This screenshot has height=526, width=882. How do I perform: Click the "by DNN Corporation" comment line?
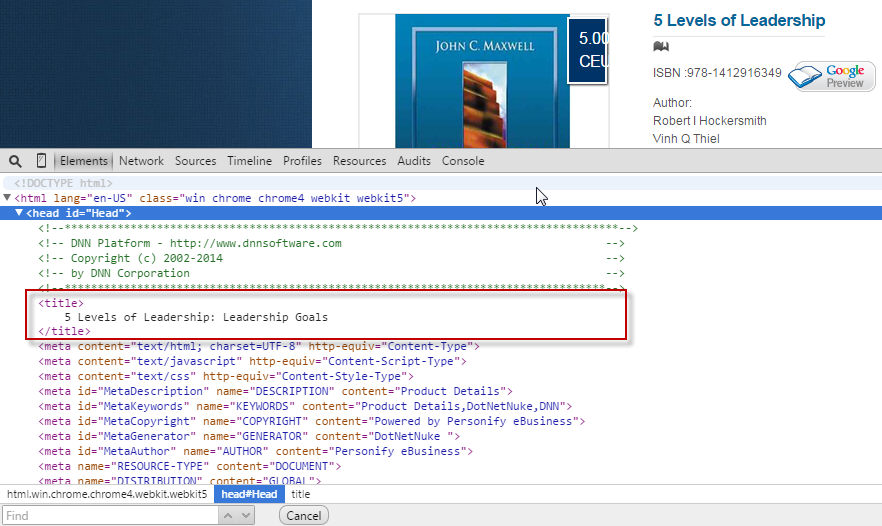tap(331, 273)
